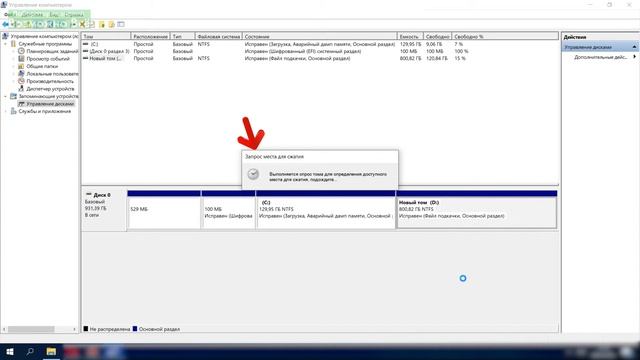Collapse the Запоминающие устройства tree node
Viewport: 640px width, 360px height.
[6, 96]
